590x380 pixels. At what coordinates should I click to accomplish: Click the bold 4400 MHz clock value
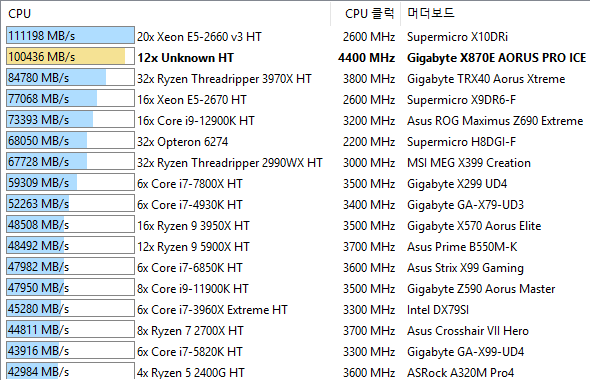366,58
